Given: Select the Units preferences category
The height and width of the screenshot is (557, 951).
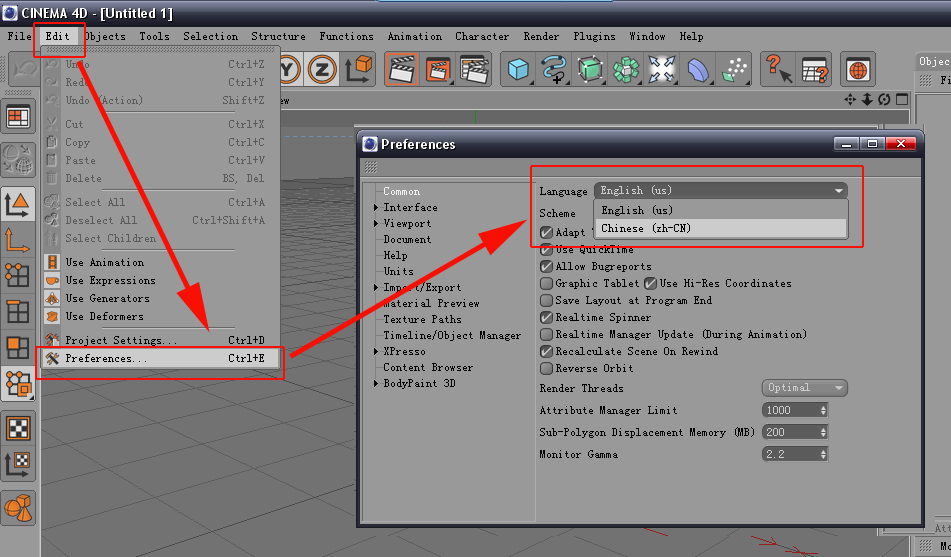Looking at the screenshot, I should [398, 271].
